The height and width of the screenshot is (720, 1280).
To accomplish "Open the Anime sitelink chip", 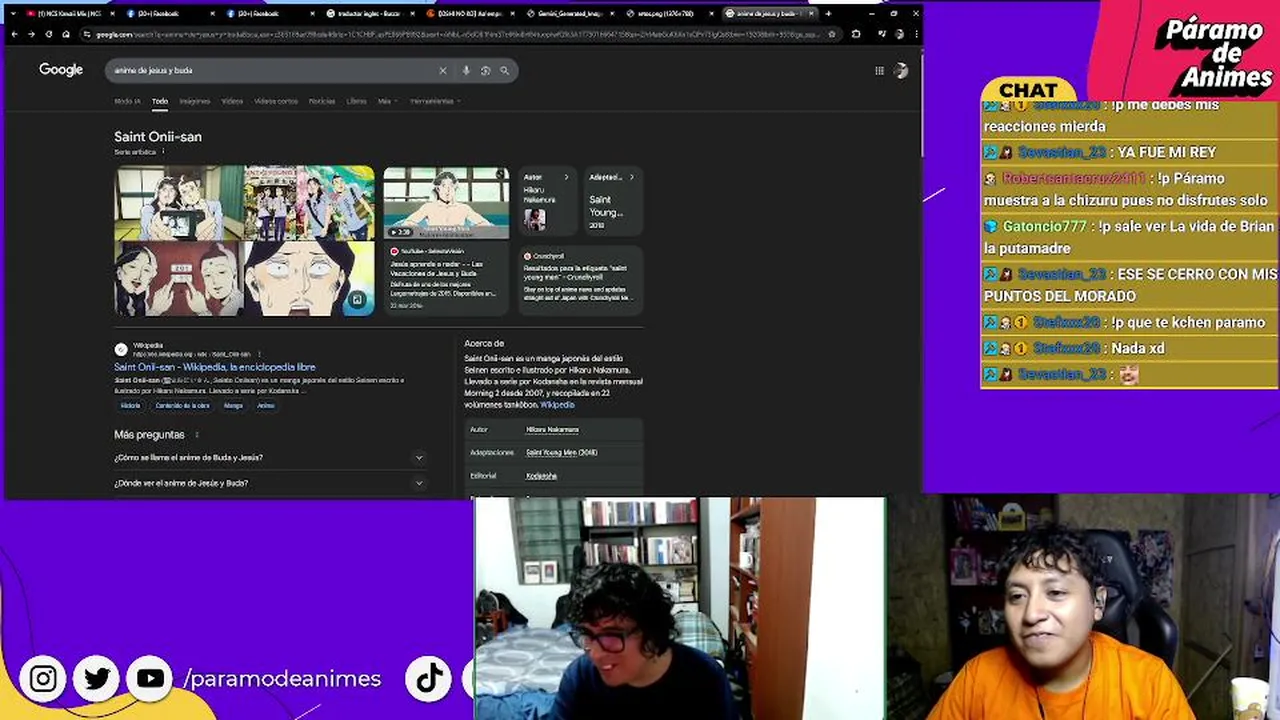I will click(x=265, y=405).
